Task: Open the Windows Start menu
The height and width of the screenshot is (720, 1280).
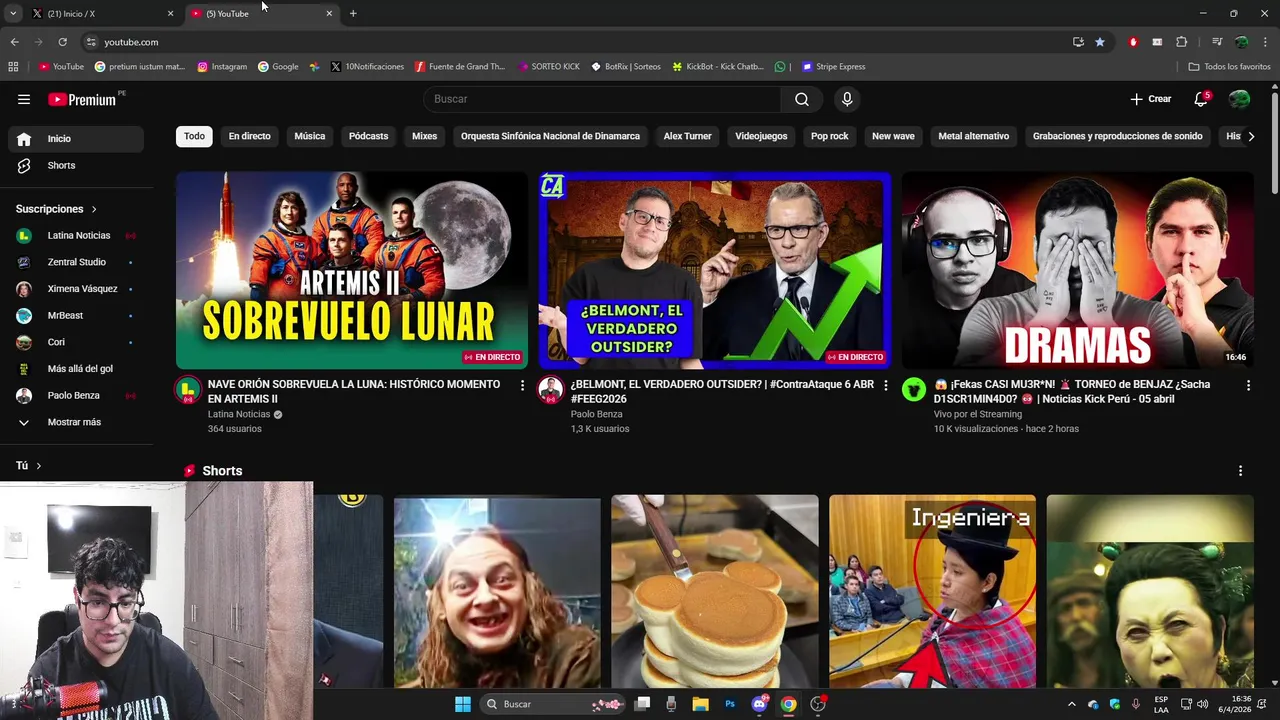Action: (x=463, y=704)
